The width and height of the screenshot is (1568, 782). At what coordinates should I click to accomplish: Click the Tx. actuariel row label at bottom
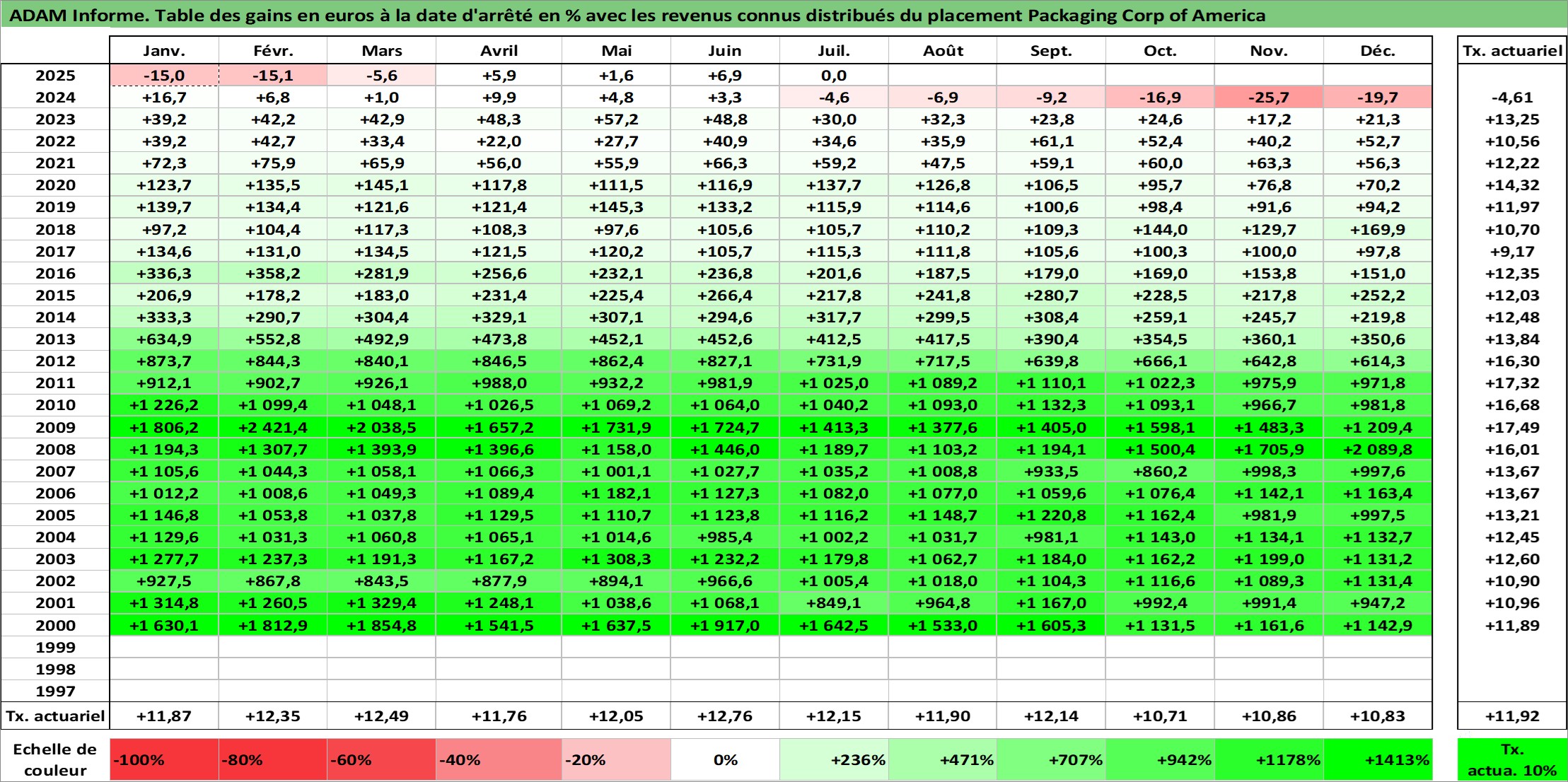click(55, 716)
